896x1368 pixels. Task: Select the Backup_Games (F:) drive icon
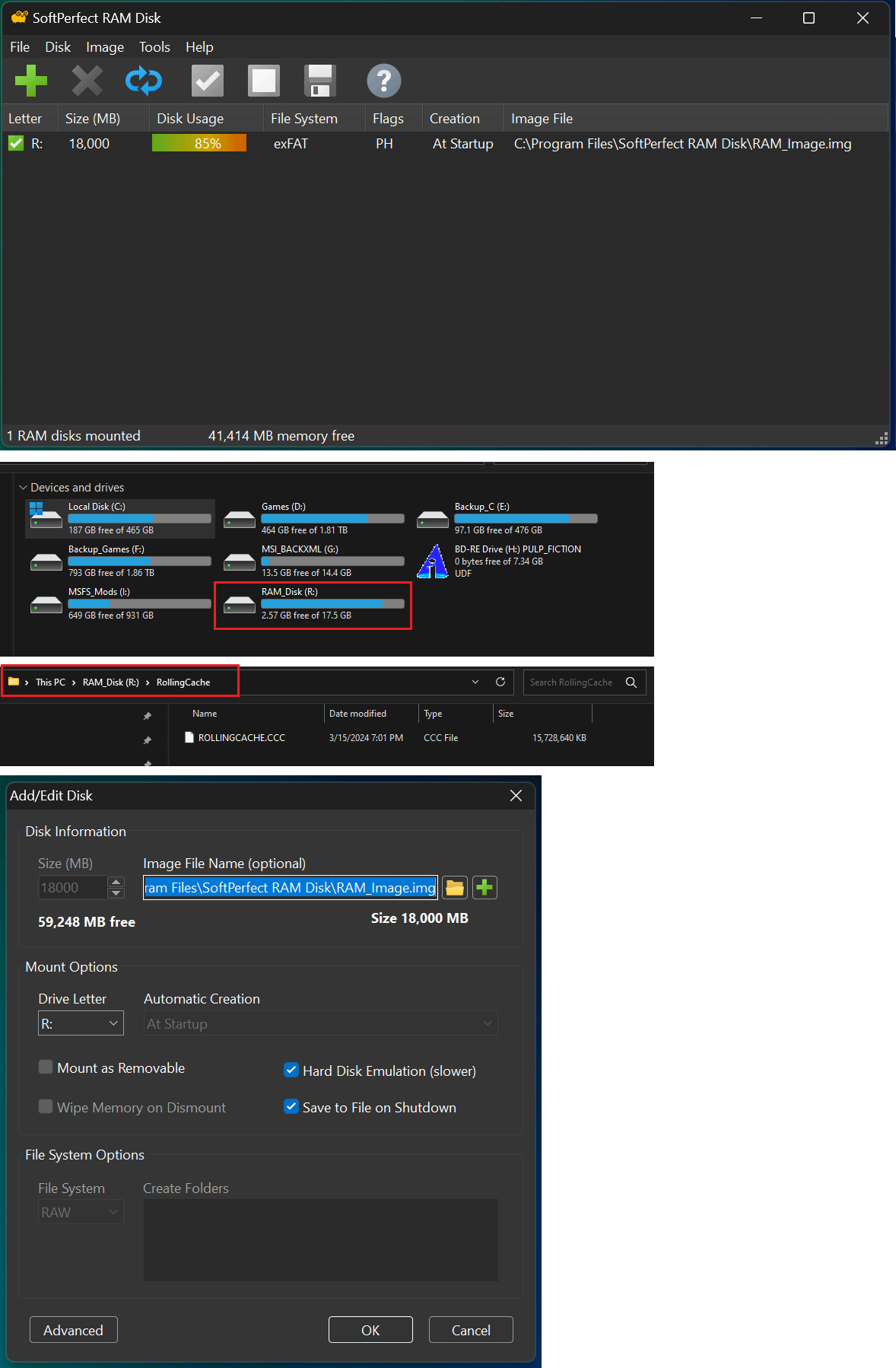pyautogui.click(x=46, y=562)
